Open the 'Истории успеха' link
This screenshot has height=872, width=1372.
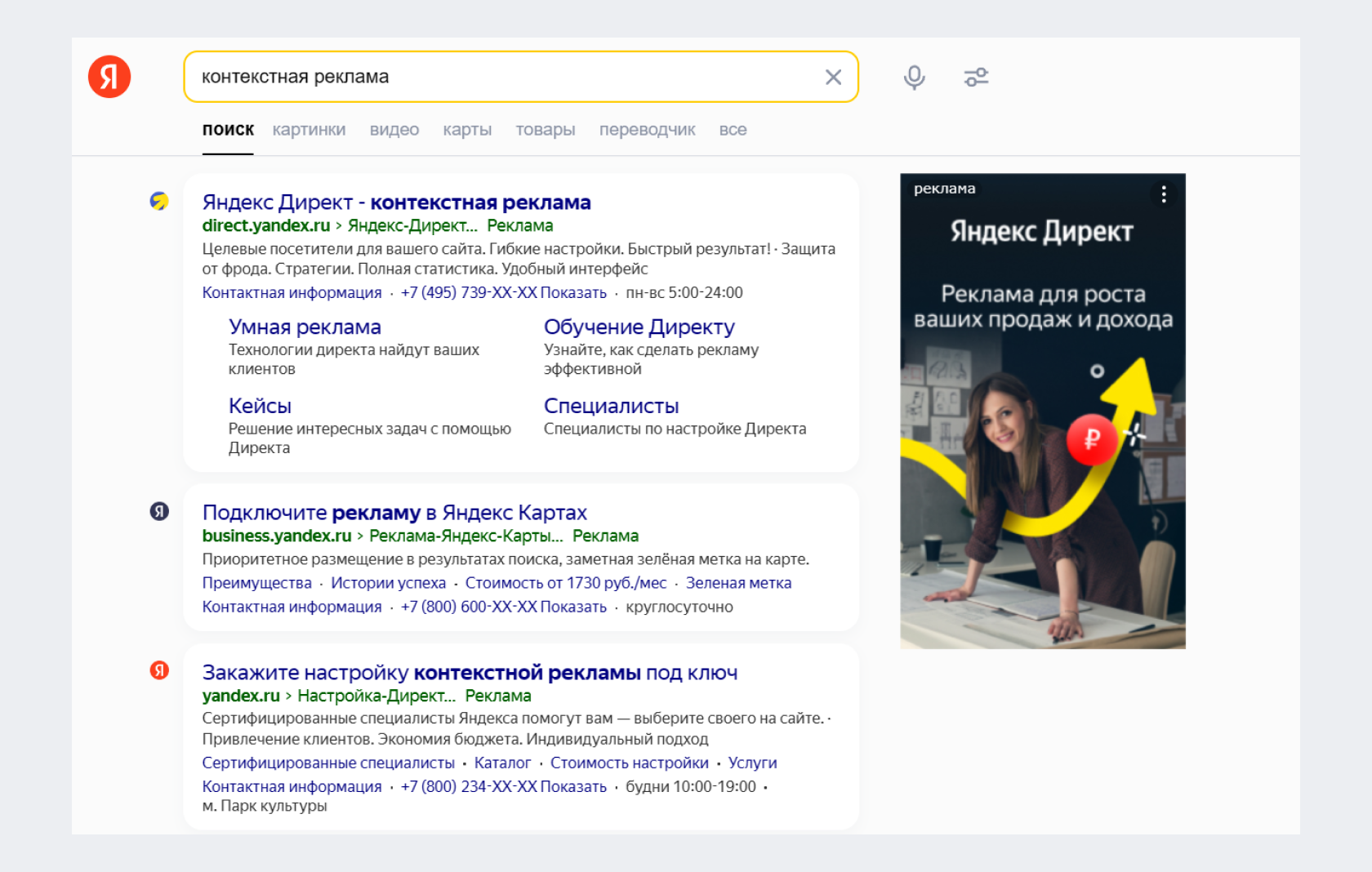pyautogui.click(x=388, y=583)
